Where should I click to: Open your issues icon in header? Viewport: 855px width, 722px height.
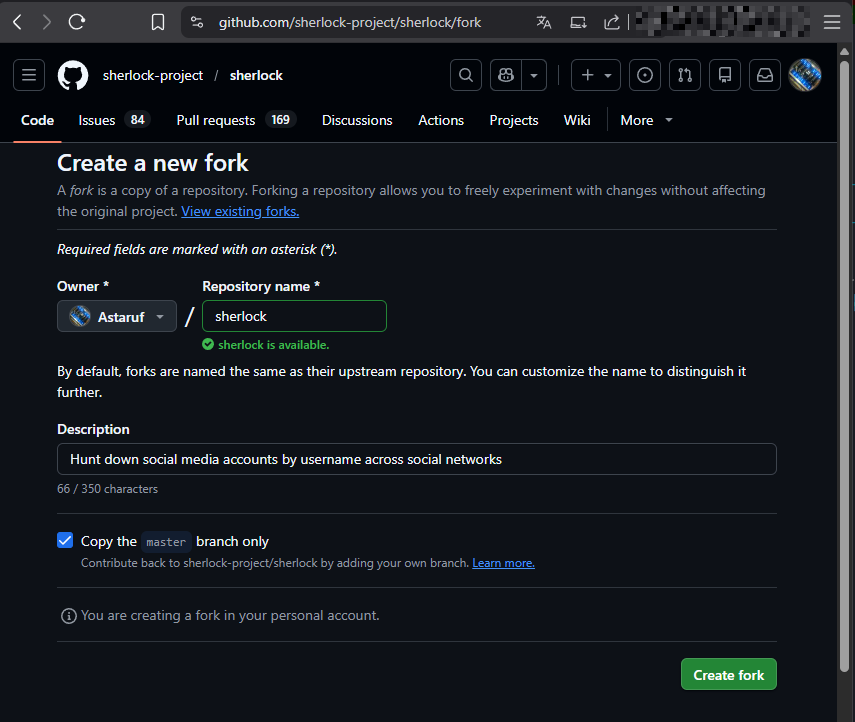pyautogui.click(x=645, y=75)
